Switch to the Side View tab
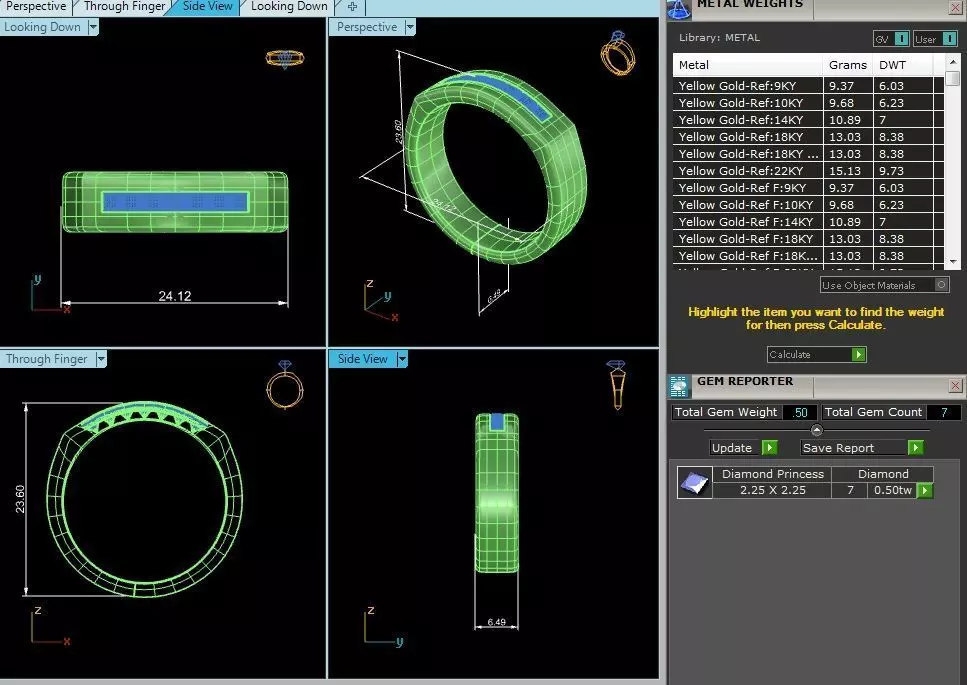The width and height of the screenshot is (967, 685). [207, 7]
